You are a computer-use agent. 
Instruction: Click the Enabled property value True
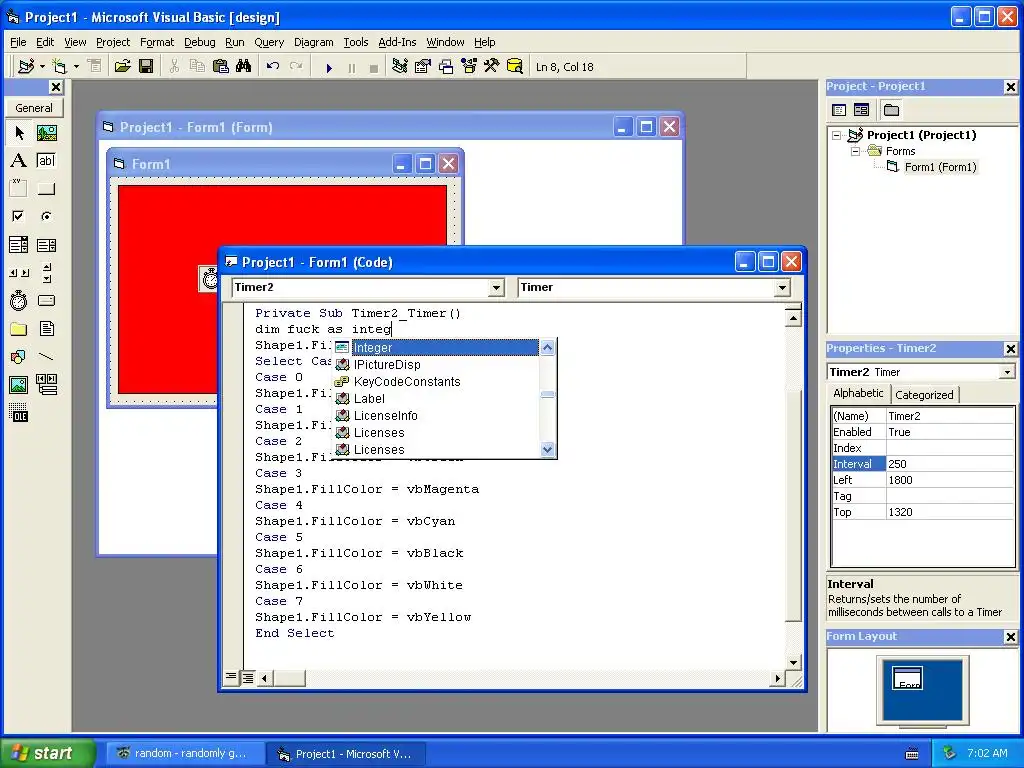950,432
